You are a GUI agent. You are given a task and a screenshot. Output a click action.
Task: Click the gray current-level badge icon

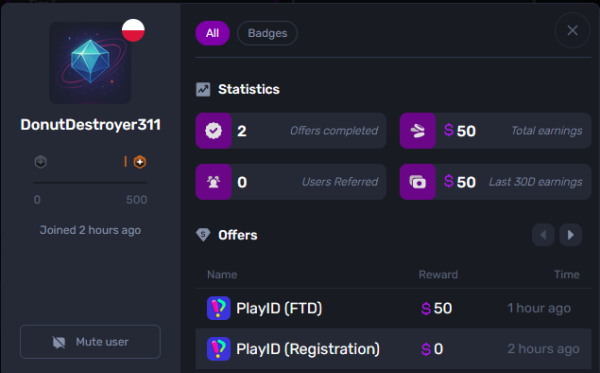[x=41, y=162]
